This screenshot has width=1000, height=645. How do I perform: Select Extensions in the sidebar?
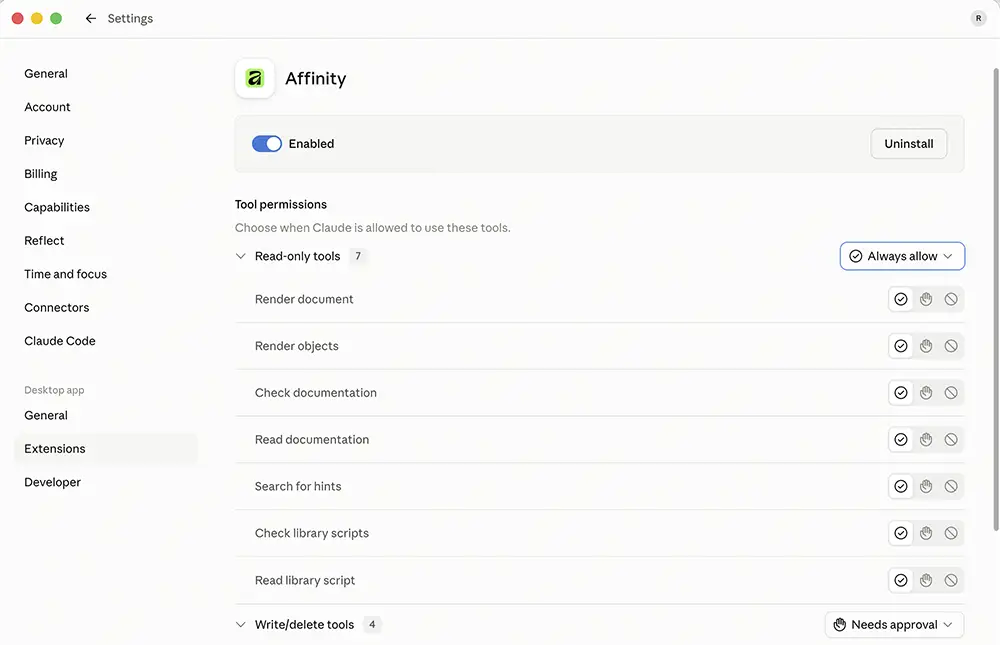point(106,449)
